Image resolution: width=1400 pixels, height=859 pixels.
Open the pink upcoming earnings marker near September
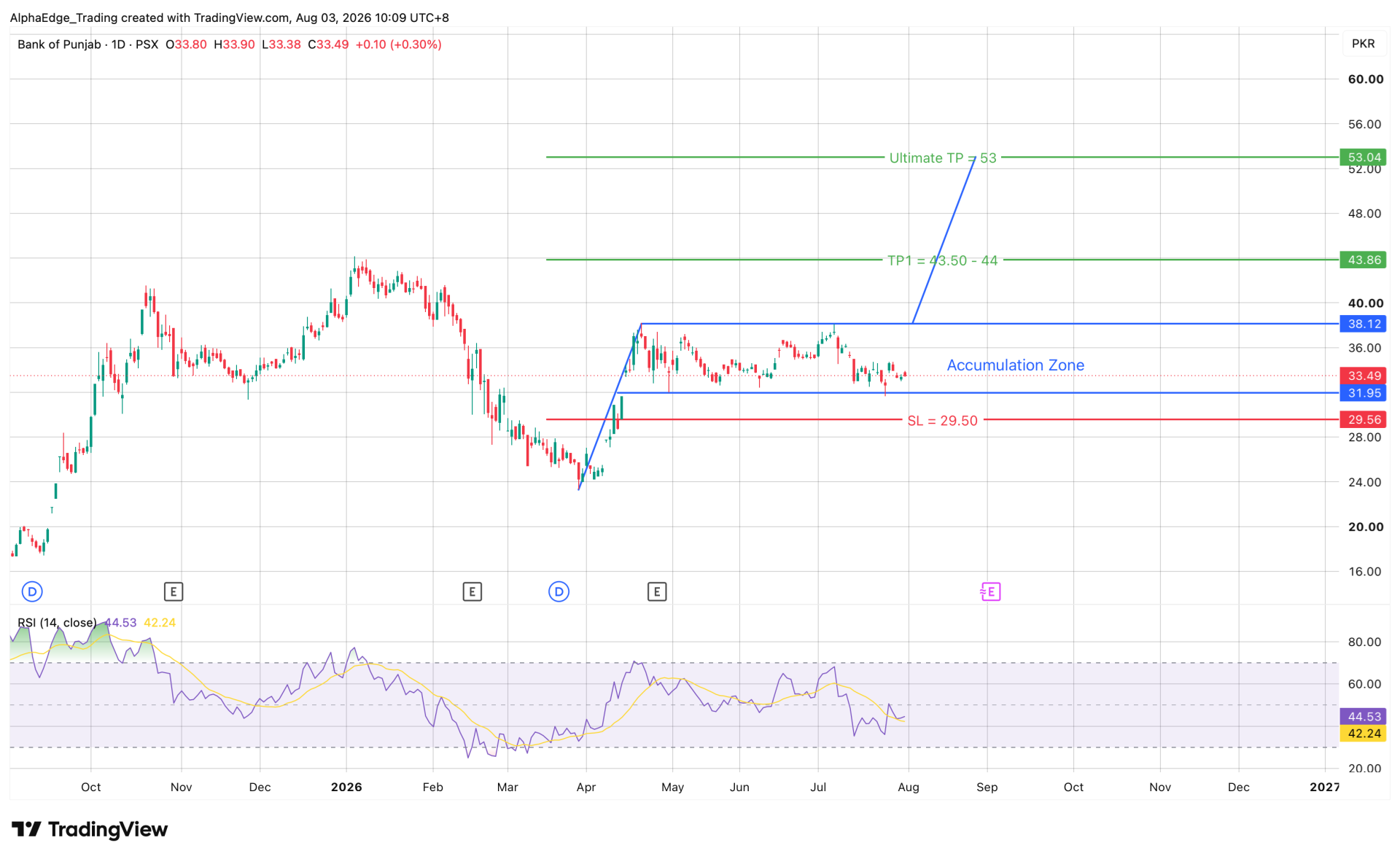pyautogui.click(x=990, y=591)
